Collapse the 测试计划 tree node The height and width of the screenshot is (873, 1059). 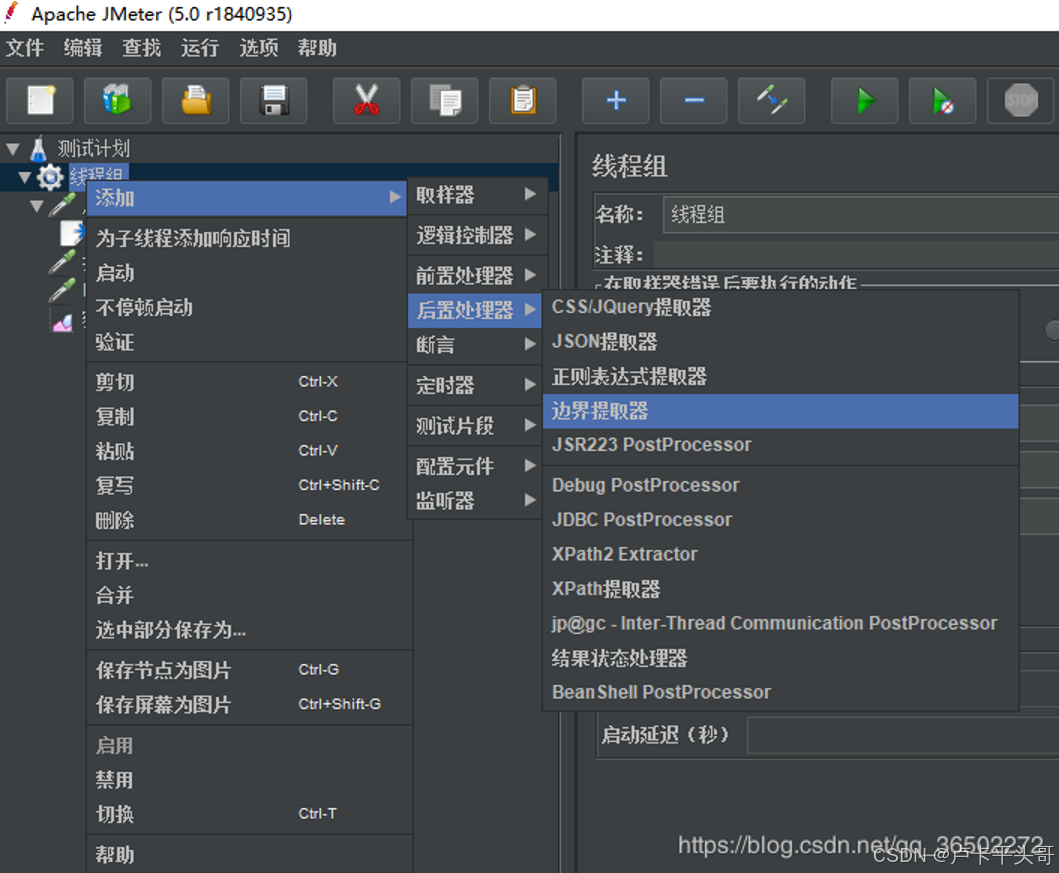point(13,149)
